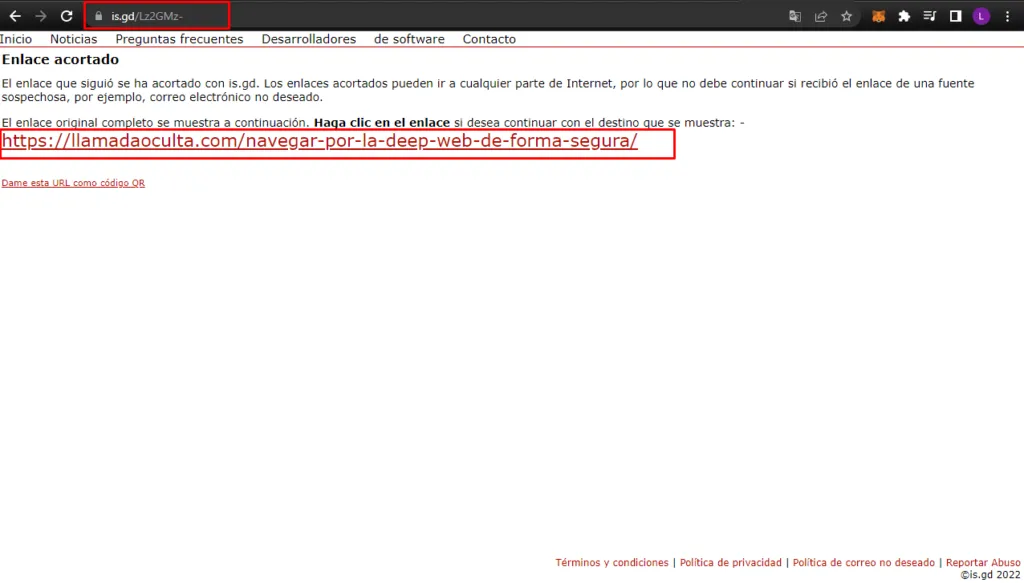
Task: Reload the page with the refresh icon
Action: (66, 15)
